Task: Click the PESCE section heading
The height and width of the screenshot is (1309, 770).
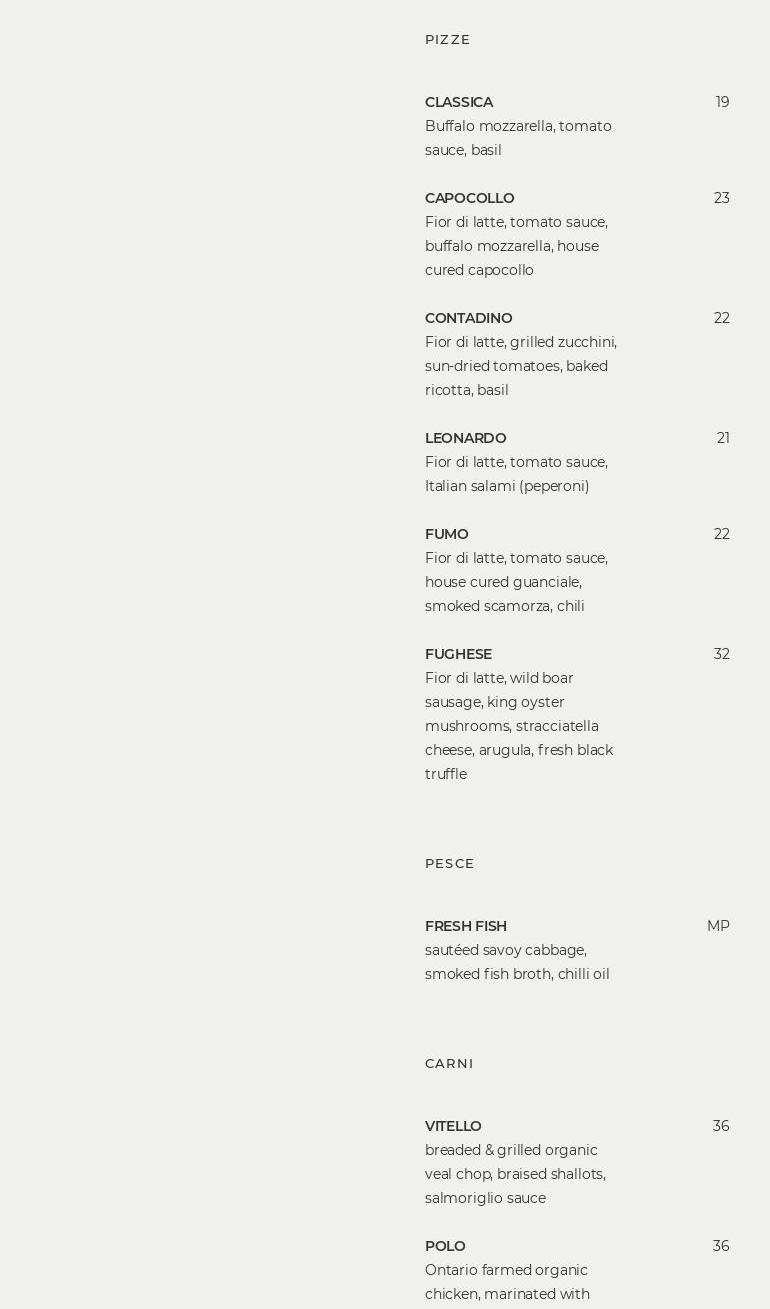Action: pos(449,864)
